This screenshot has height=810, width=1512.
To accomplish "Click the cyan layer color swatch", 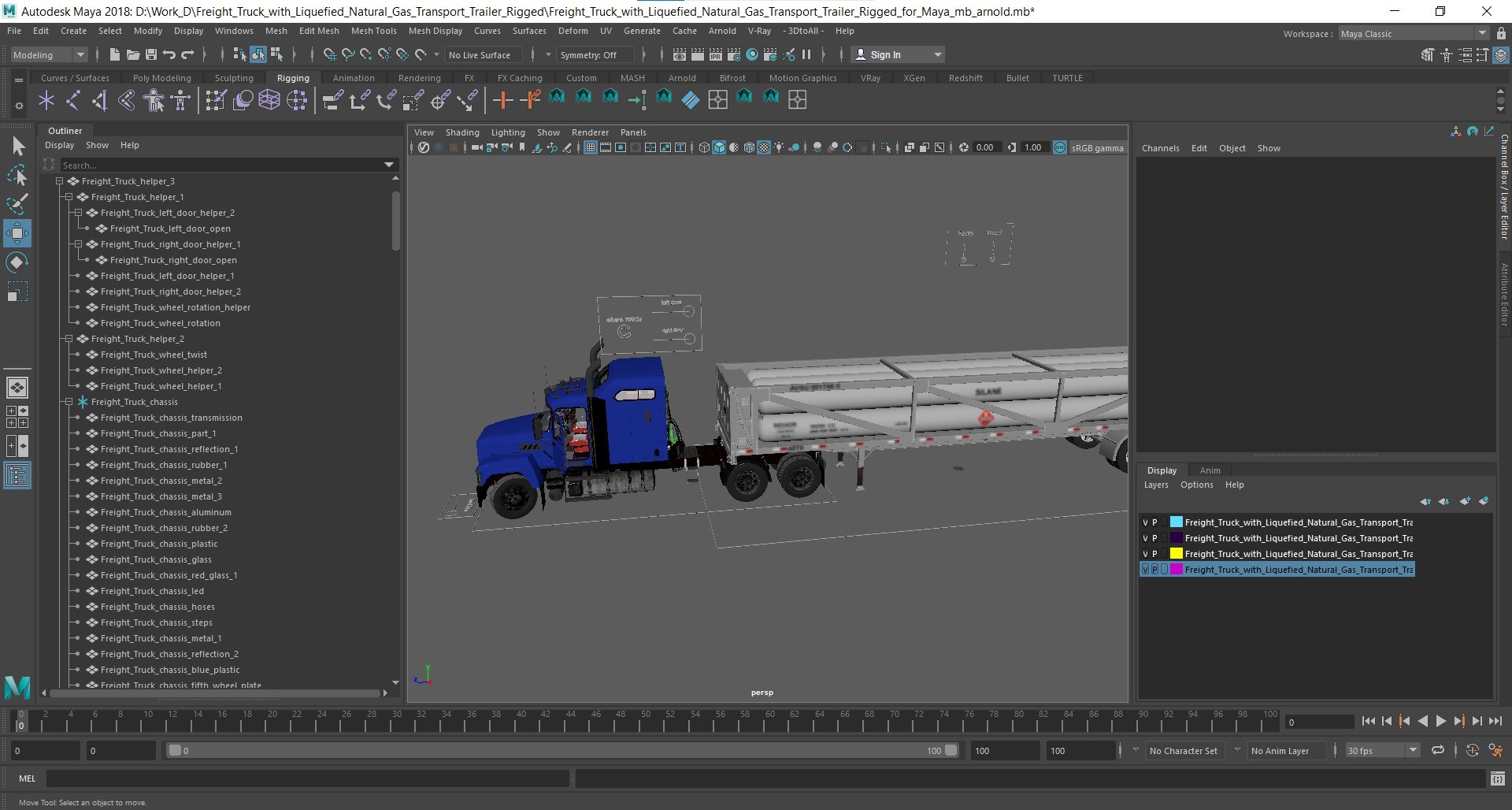I will [1176, 522].
